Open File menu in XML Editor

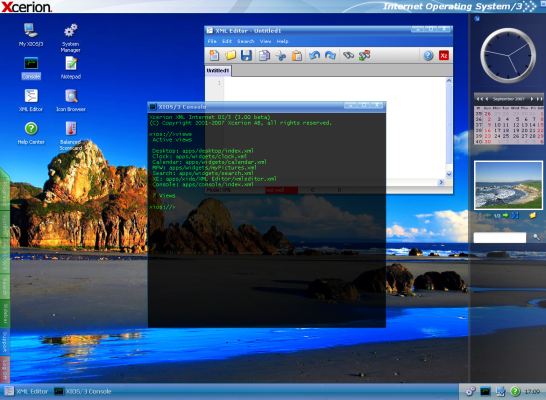point(212,41)
